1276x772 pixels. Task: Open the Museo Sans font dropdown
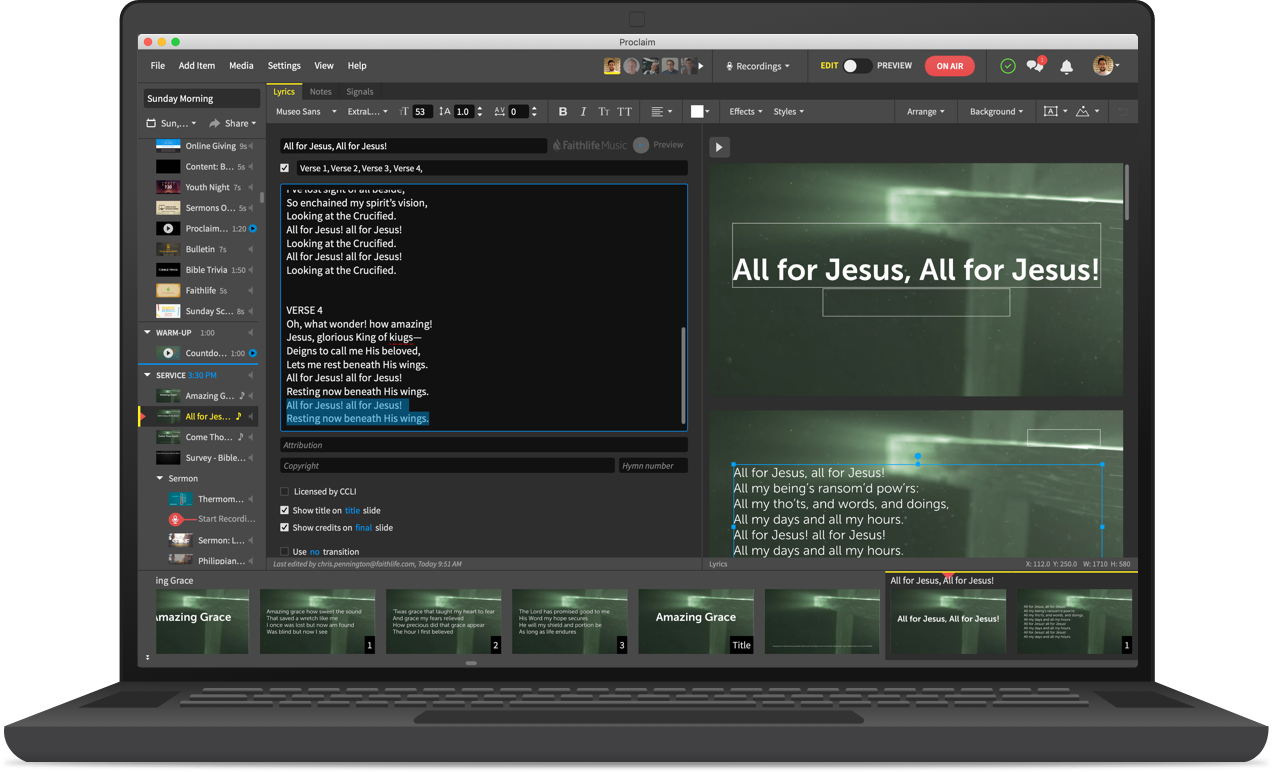click(x=305, y=112)
